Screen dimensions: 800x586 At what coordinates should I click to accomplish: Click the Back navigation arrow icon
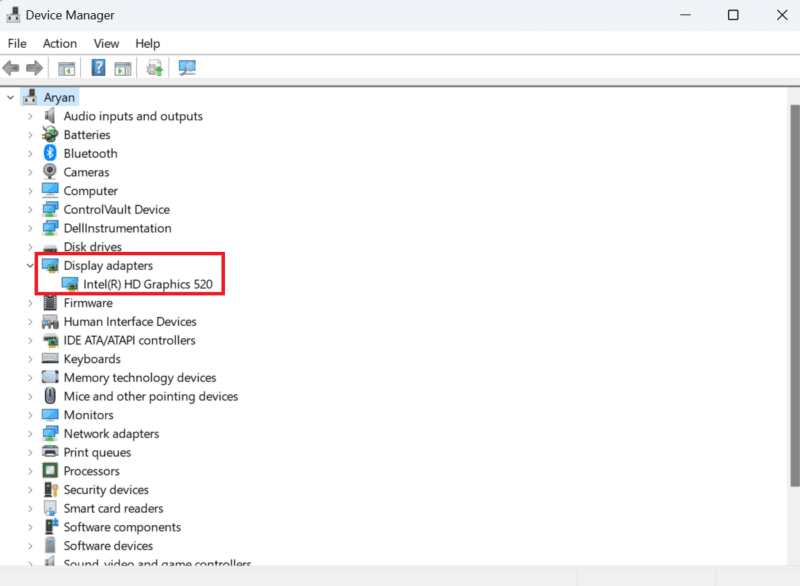pos(11,67)
